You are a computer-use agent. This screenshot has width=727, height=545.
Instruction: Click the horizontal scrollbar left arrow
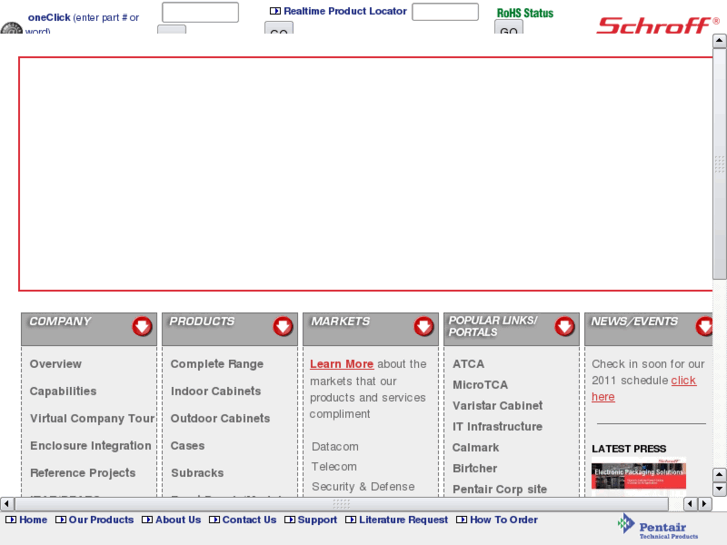click(x=7, y=504)
